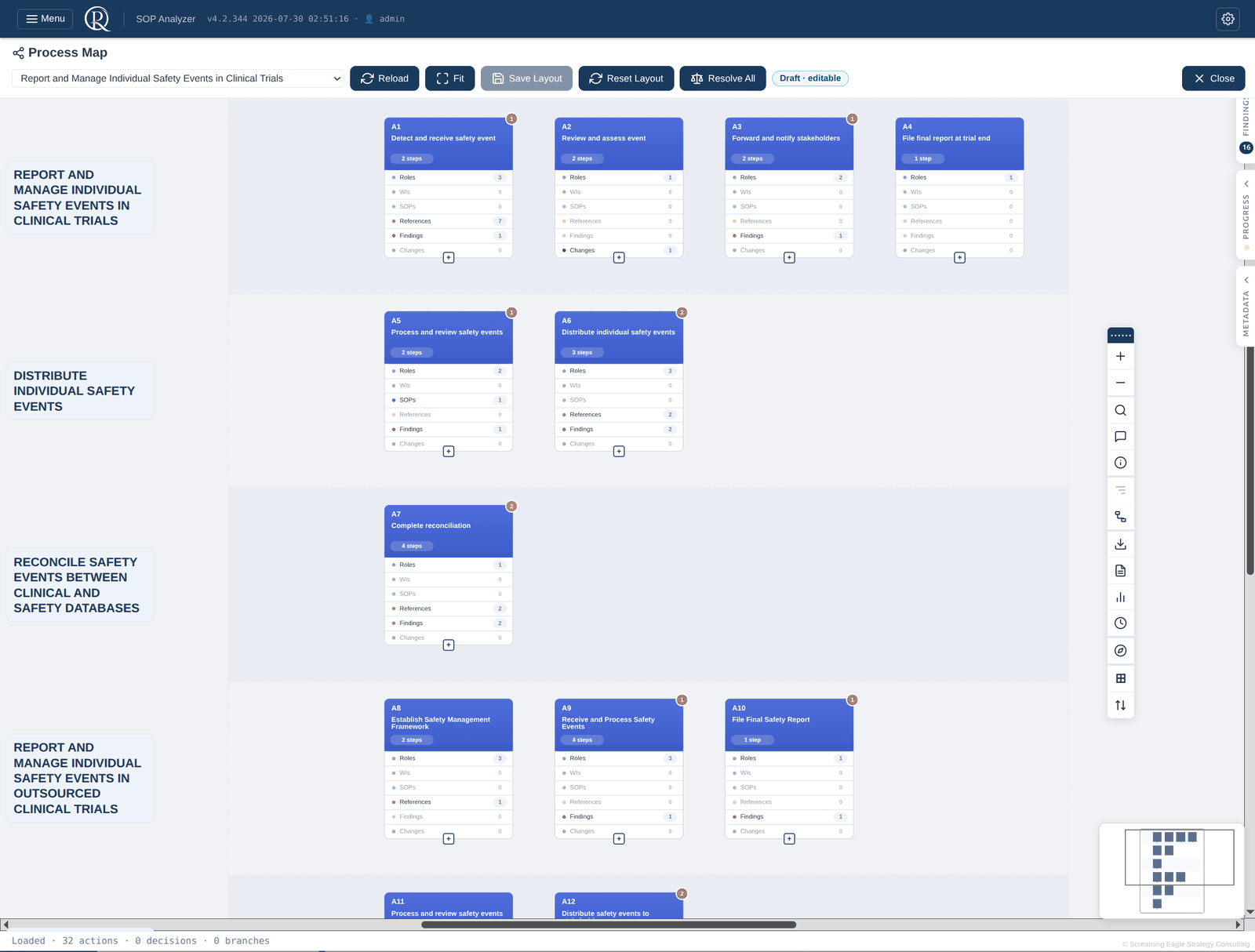This screenshot has height=952, width=1255.
Task: Open the comments speech bubble tool
Action: 1120,437
